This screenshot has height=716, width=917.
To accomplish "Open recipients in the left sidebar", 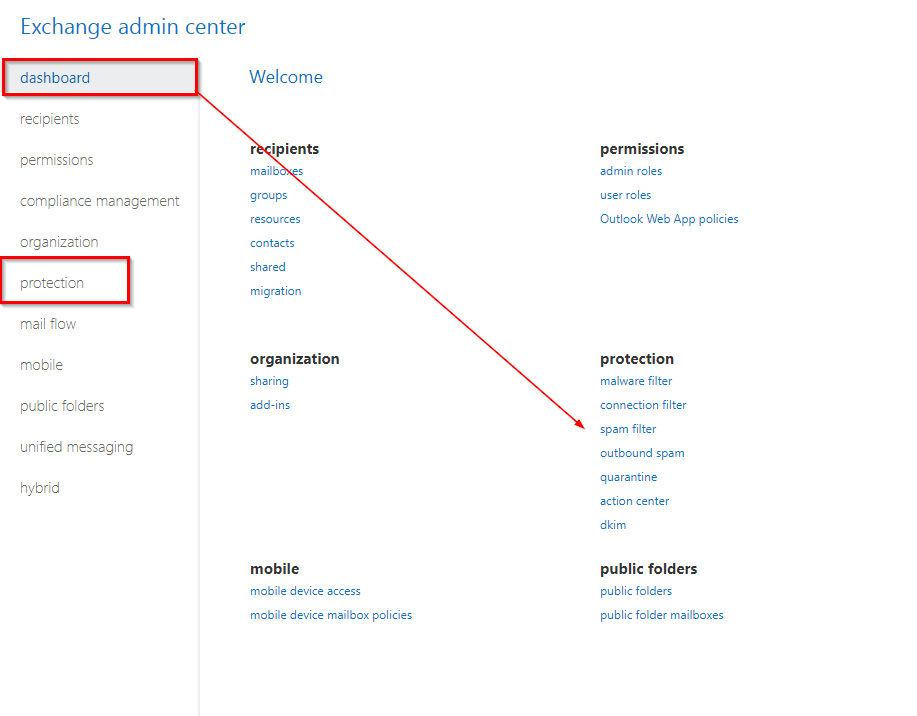I will pos(50,119).
